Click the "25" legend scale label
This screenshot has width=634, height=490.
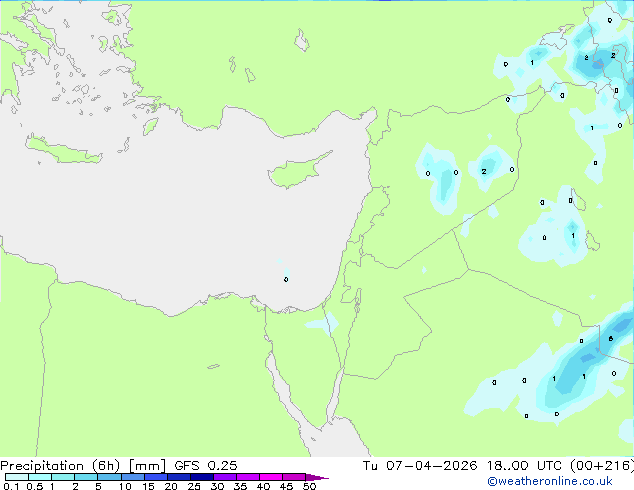tap(194, 486)
